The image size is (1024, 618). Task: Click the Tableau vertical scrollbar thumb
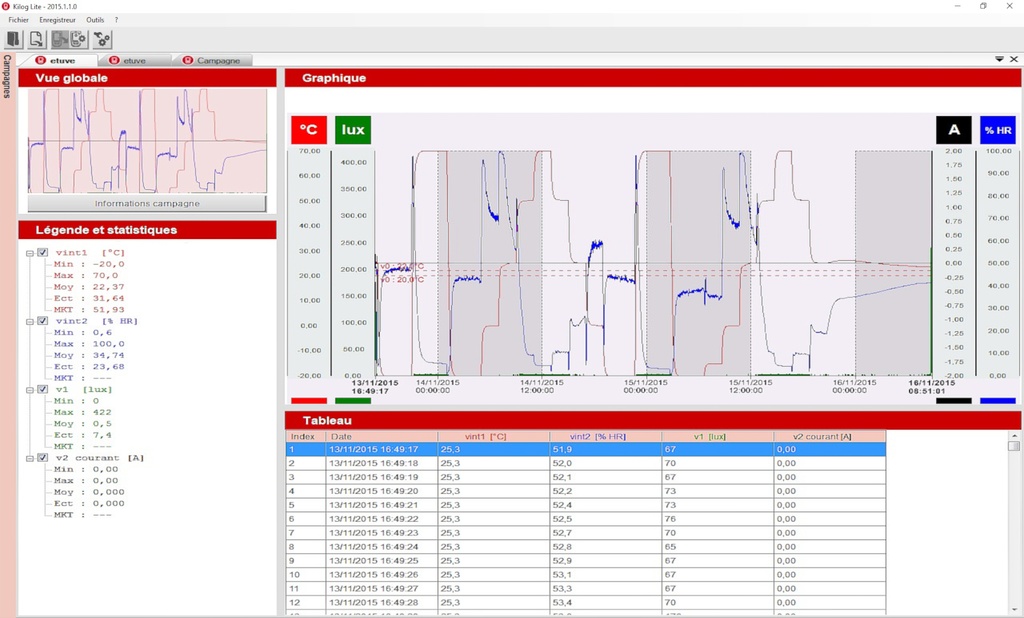click(1014, 446)
